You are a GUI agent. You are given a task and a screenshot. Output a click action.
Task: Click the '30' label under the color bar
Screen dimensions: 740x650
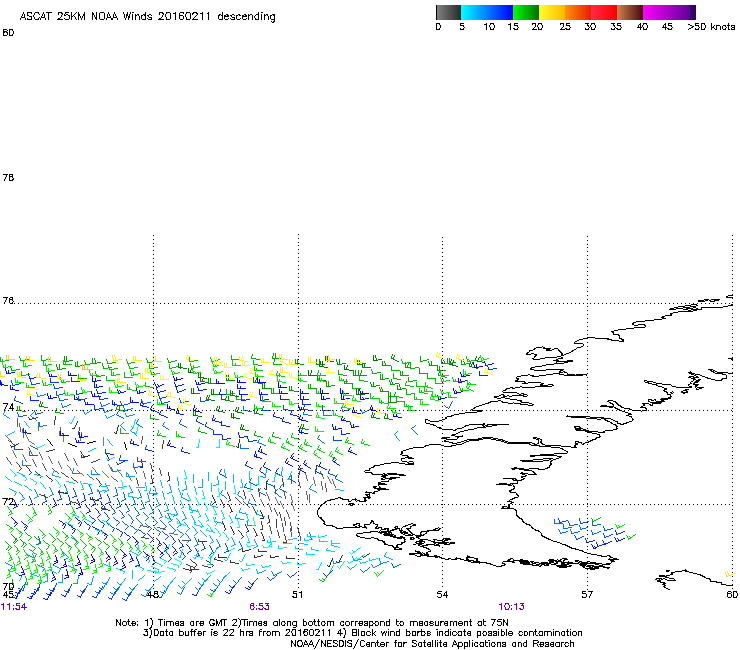pos(590,27)
